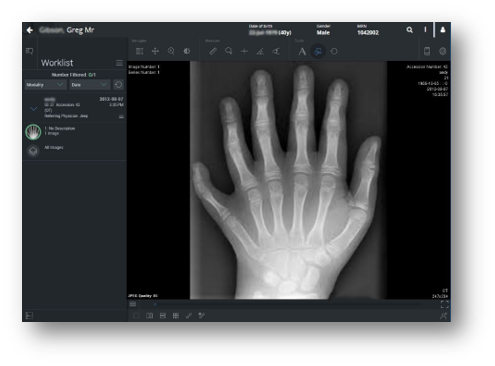Collapse the study entry chevron
This screenshot has height=366, width=495.
click(33, 108)
